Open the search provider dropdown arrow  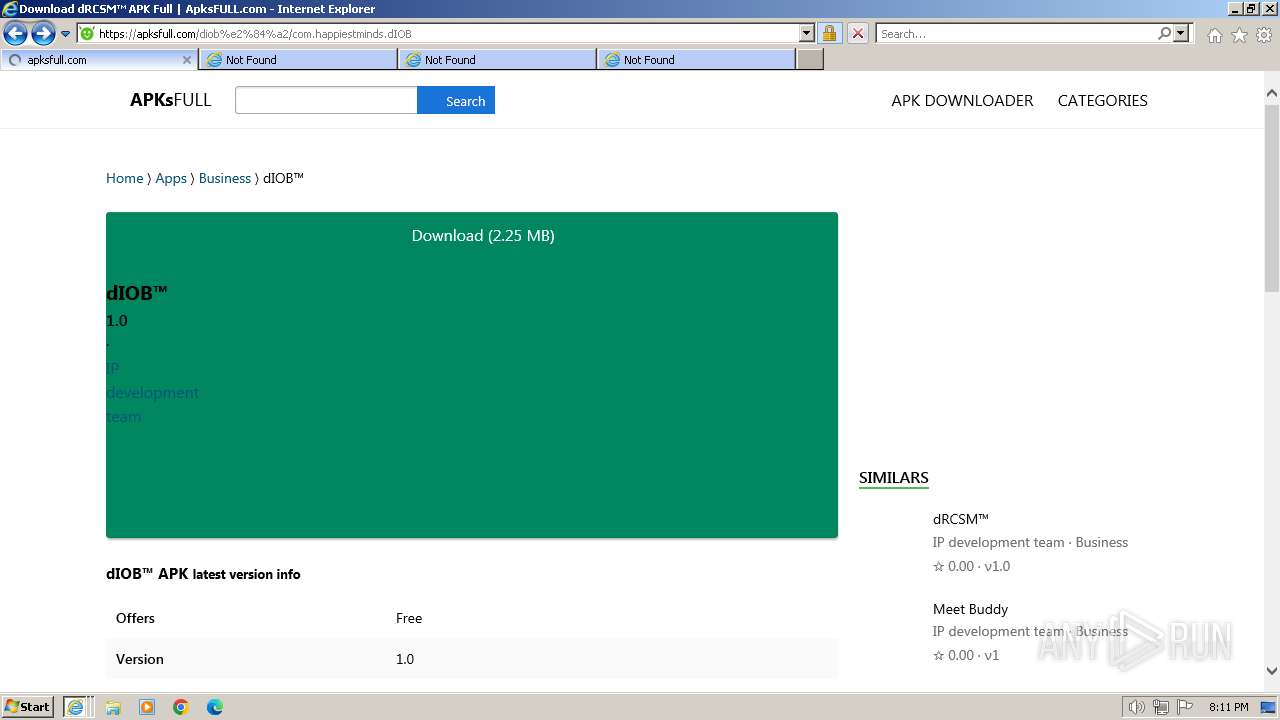click(1181, 34)
